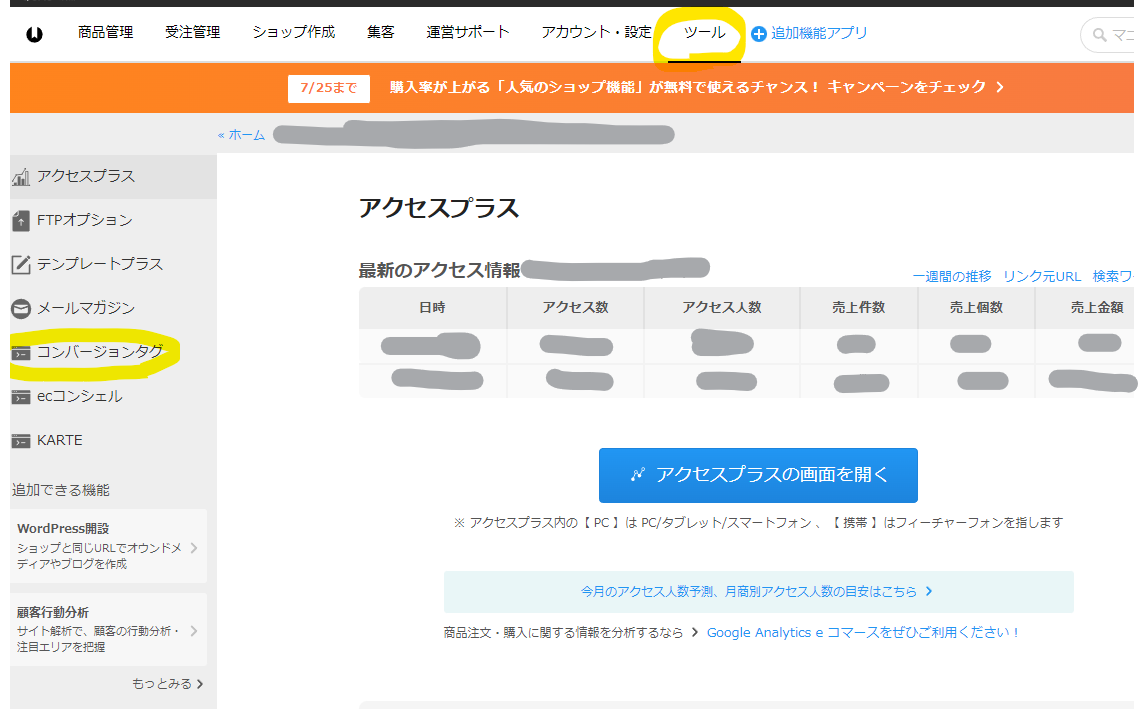Open the 集客 menu
The image size is (1139, 709).
[x=381, y=32]
